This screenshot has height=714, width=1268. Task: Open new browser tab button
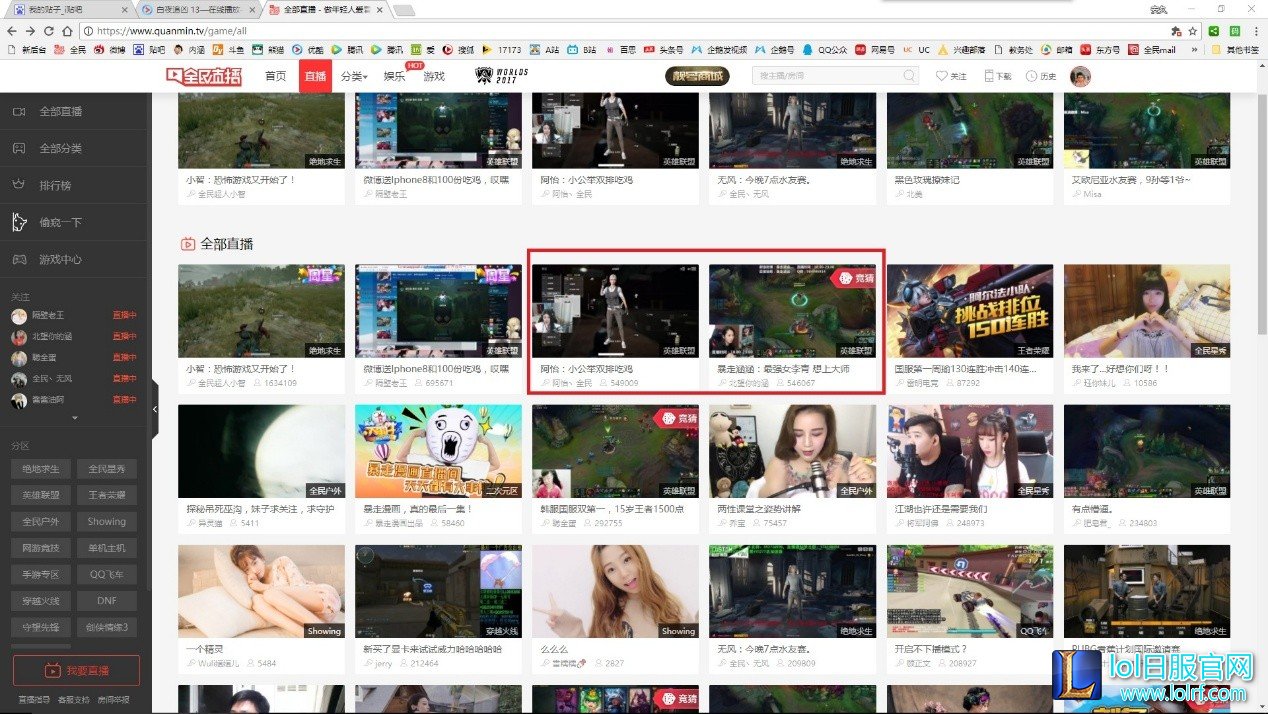point(404,10)
